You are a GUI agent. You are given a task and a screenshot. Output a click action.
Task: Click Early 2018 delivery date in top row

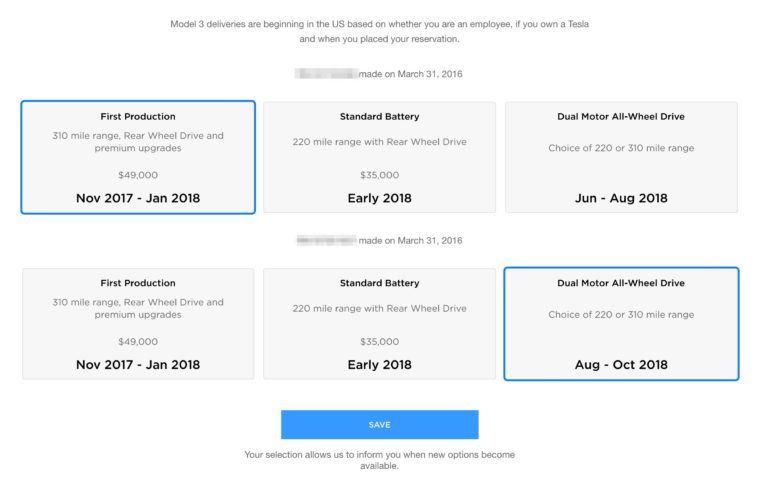coord(380,198)
